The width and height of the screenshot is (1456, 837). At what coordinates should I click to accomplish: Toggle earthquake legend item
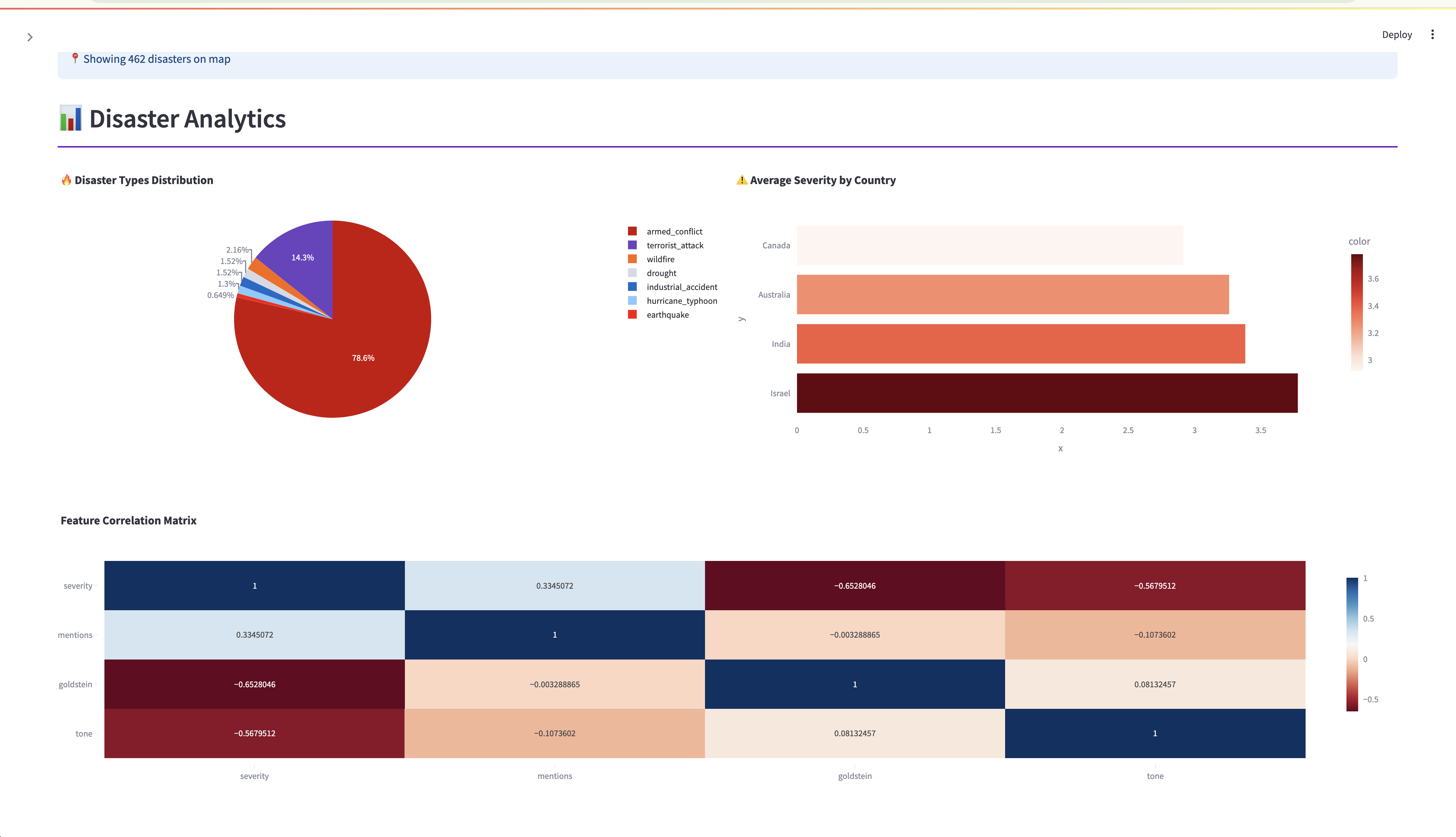(667, 314)
